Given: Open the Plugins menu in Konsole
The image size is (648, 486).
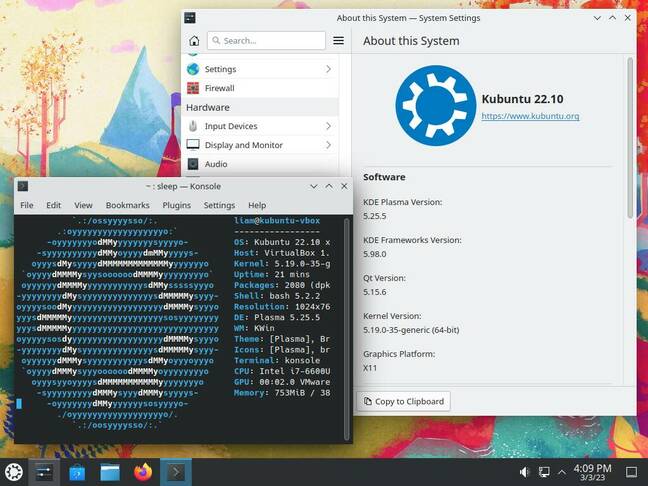Looking at the screenshot, I should coord(176,205).
